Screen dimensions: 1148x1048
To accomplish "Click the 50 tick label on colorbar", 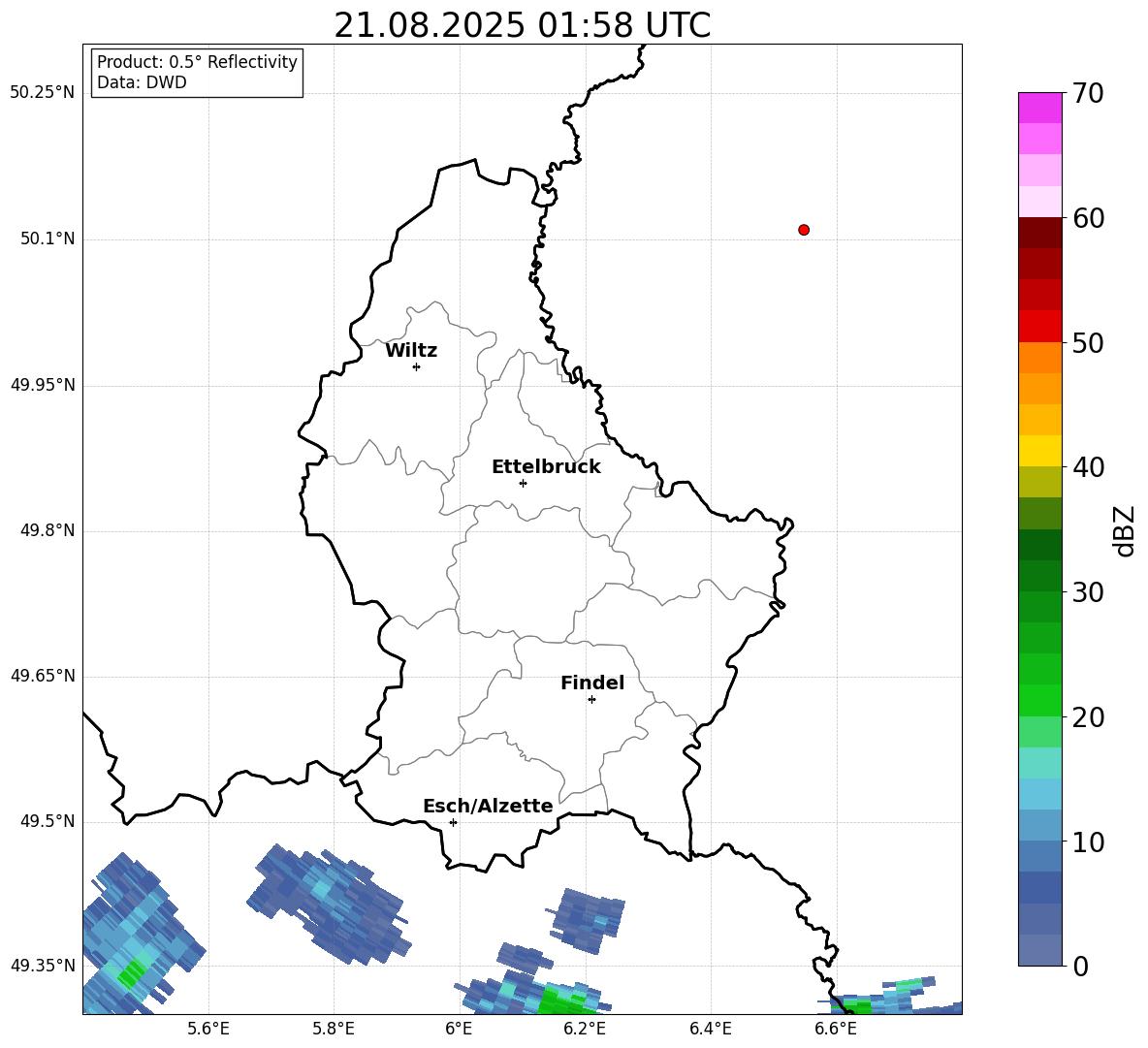I will point(1088,342).
